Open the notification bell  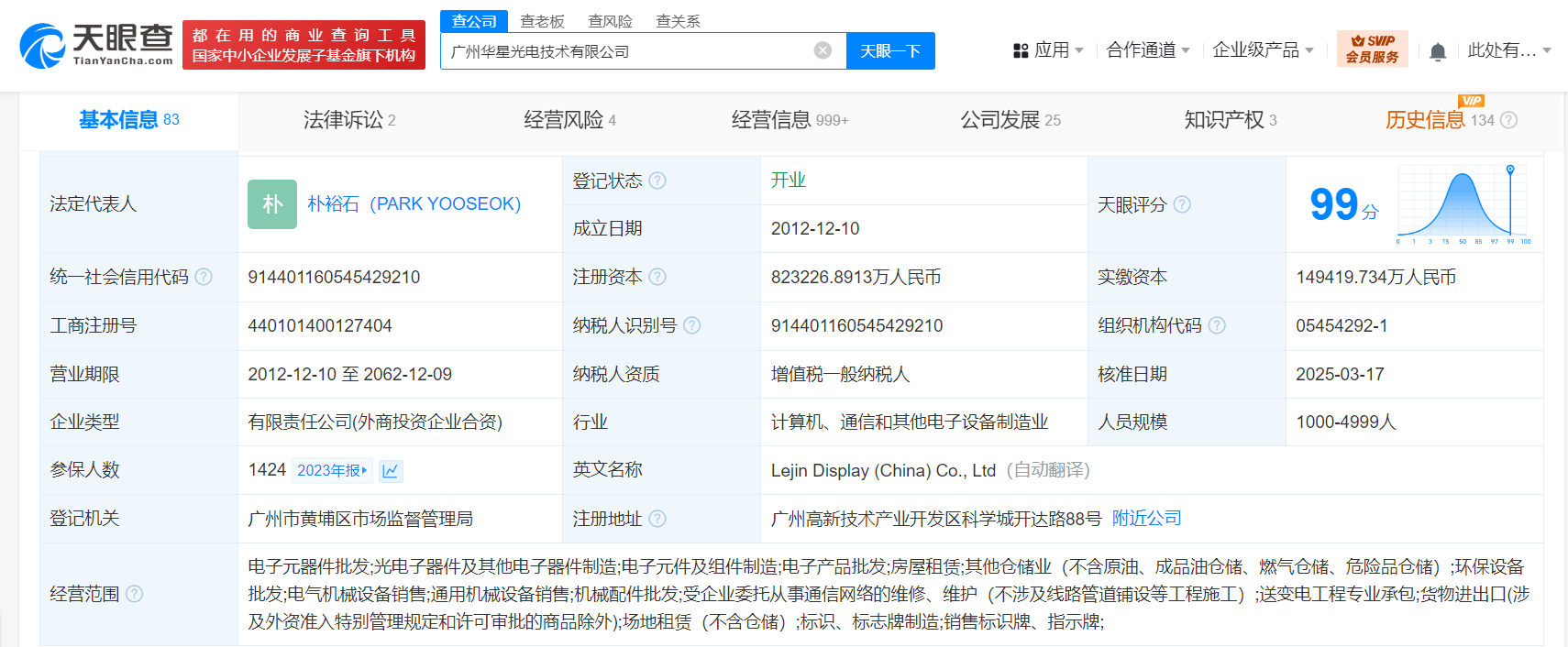(x=1438, y=51)
